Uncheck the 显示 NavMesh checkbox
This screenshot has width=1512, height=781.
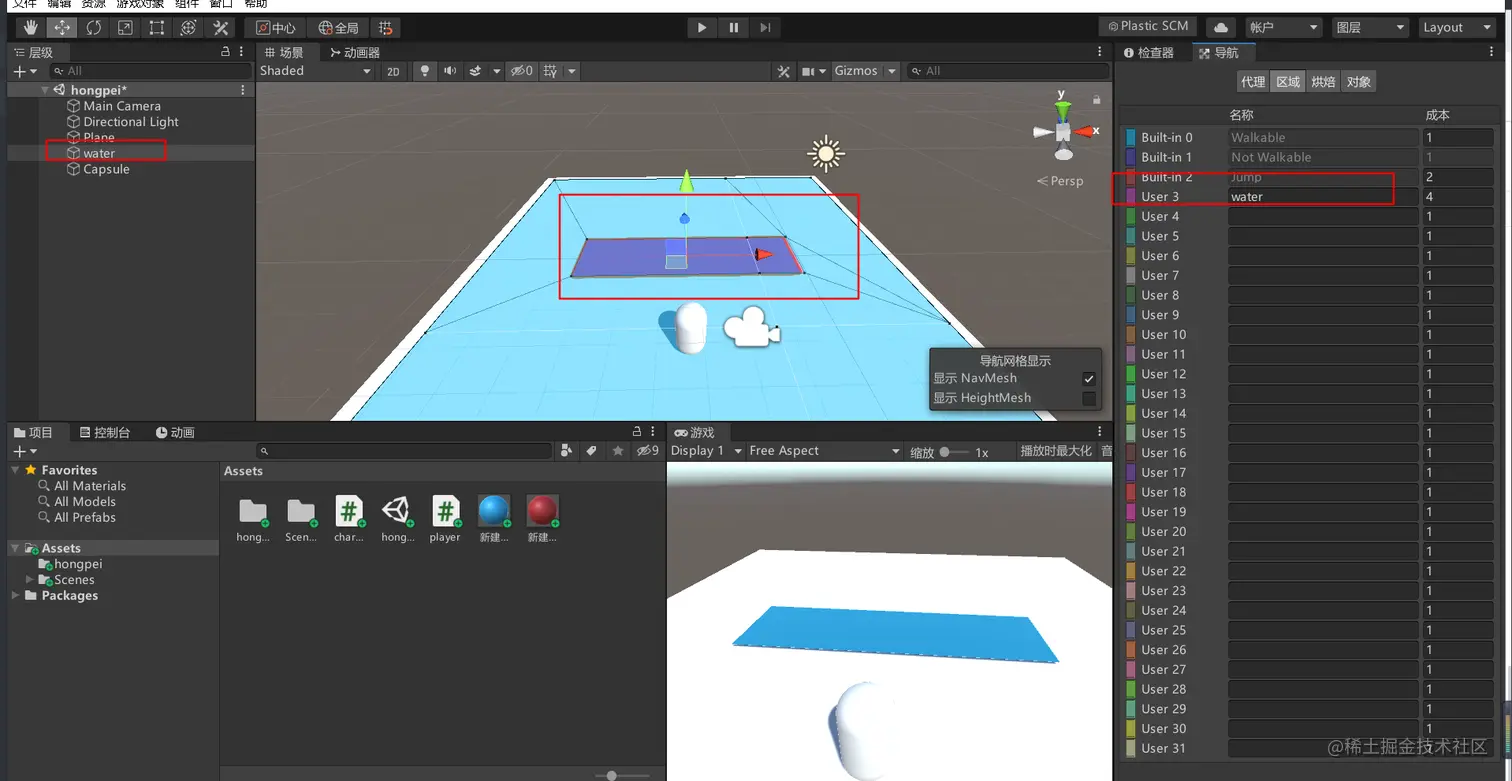[x=1089, y=379]
